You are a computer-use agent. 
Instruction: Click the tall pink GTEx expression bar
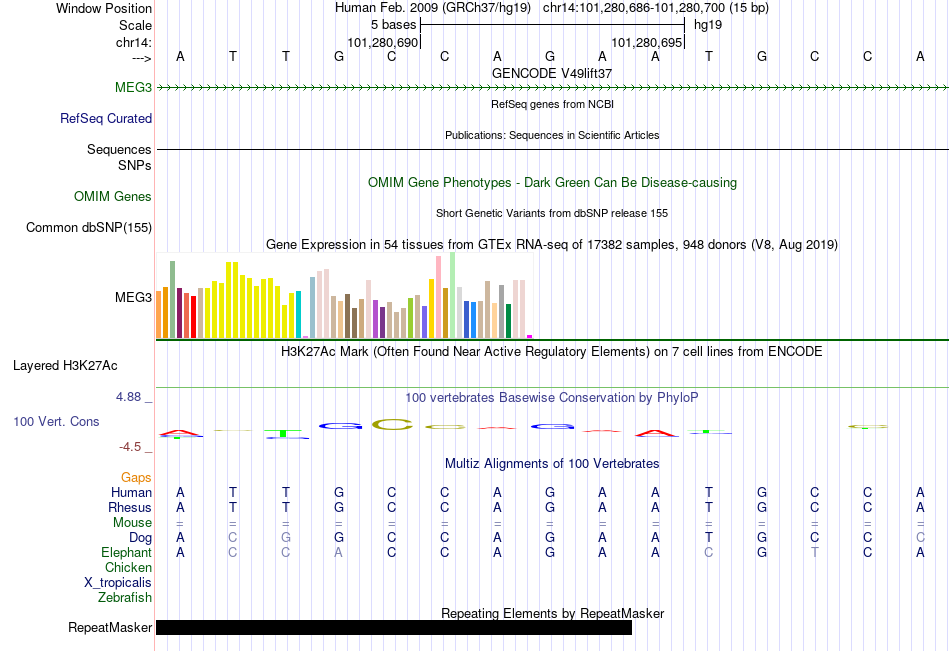pos(439,297)
